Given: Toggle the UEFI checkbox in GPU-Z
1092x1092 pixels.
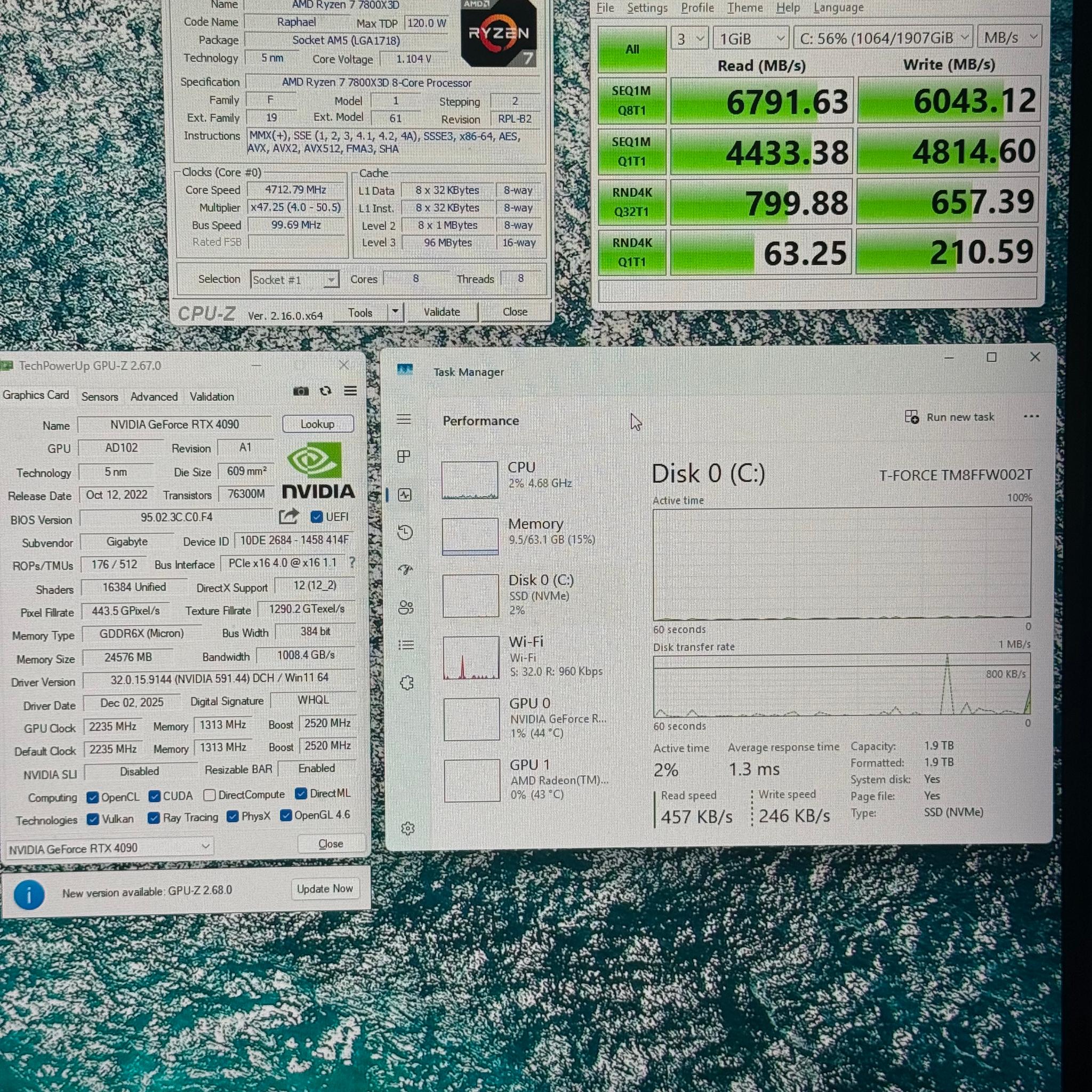Looking at the screenshot, I should click(x=317, y=517).
